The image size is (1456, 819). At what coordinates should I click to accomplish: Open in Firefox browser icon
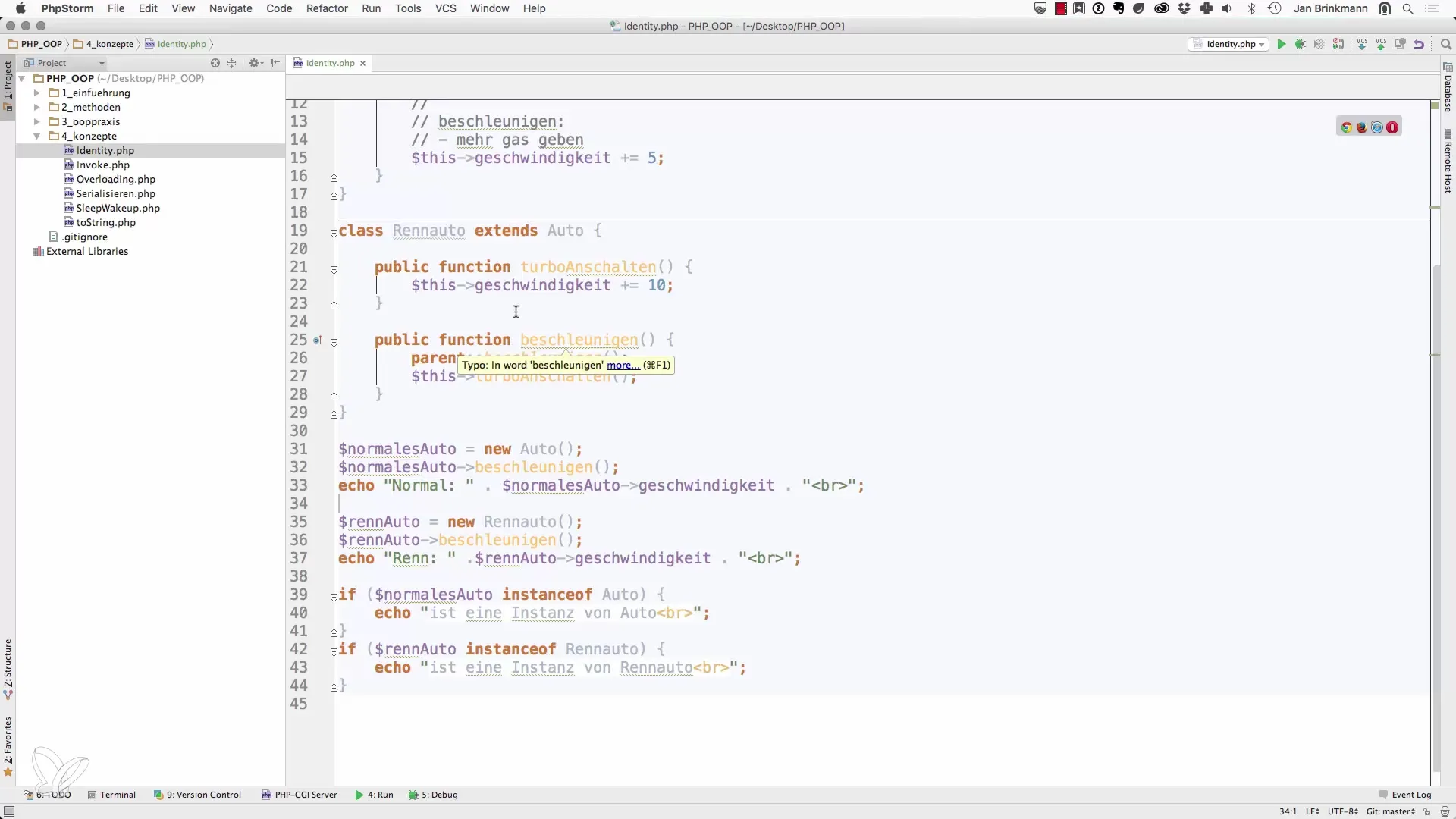coord(1362,127)
